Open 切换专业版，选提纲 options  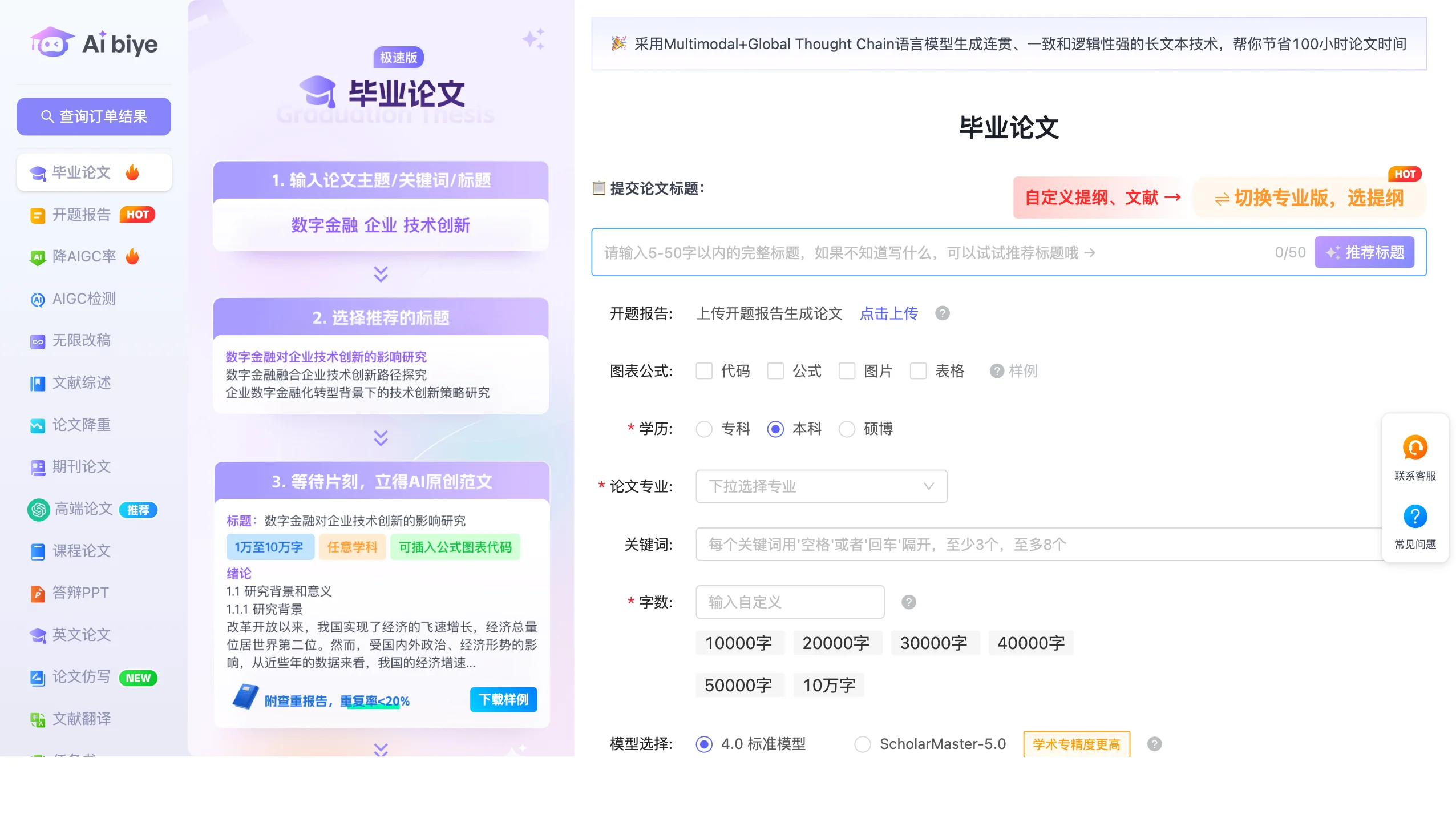coord(1309,198)
